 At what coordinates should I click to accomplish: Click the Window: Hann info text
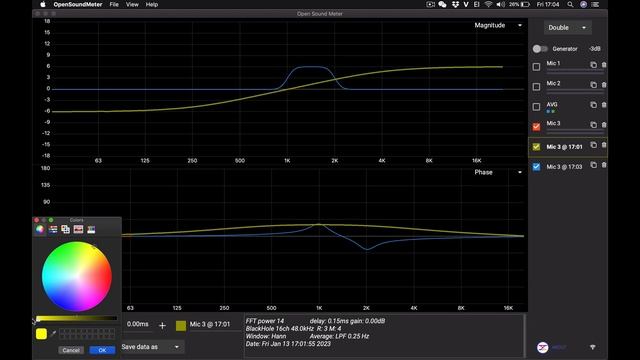(266, 336)
